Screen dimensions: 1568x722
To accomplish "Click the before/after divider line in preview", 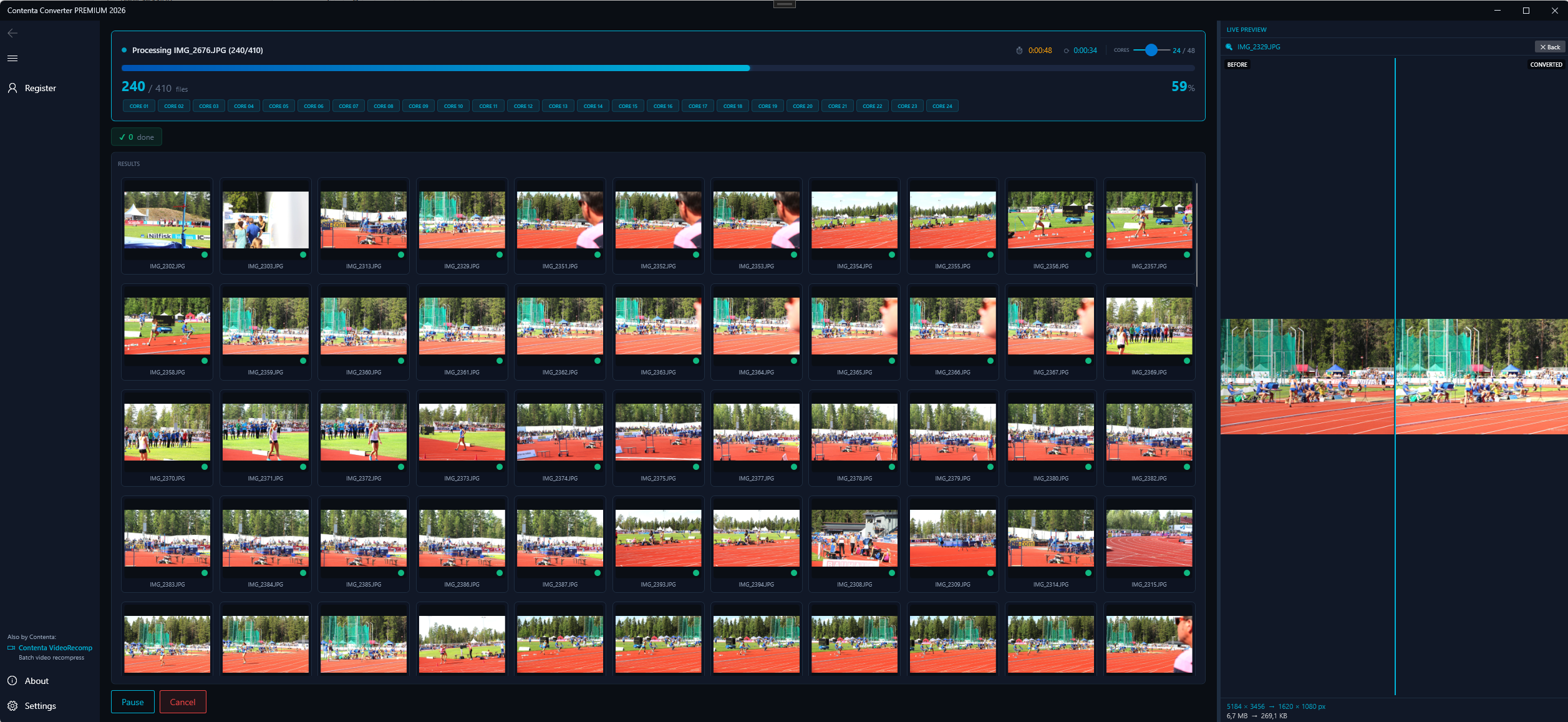I will [x=1395, y=250].
